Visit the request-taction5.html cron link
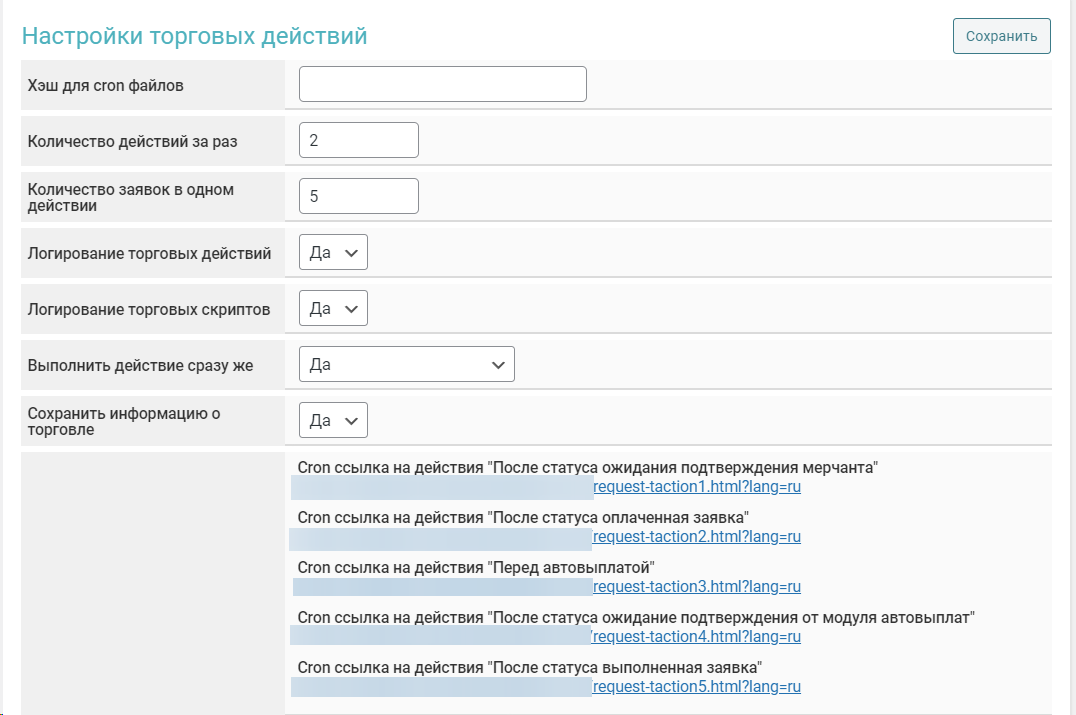The height and width of the screenshot is (715, 1076). point(697,687)
